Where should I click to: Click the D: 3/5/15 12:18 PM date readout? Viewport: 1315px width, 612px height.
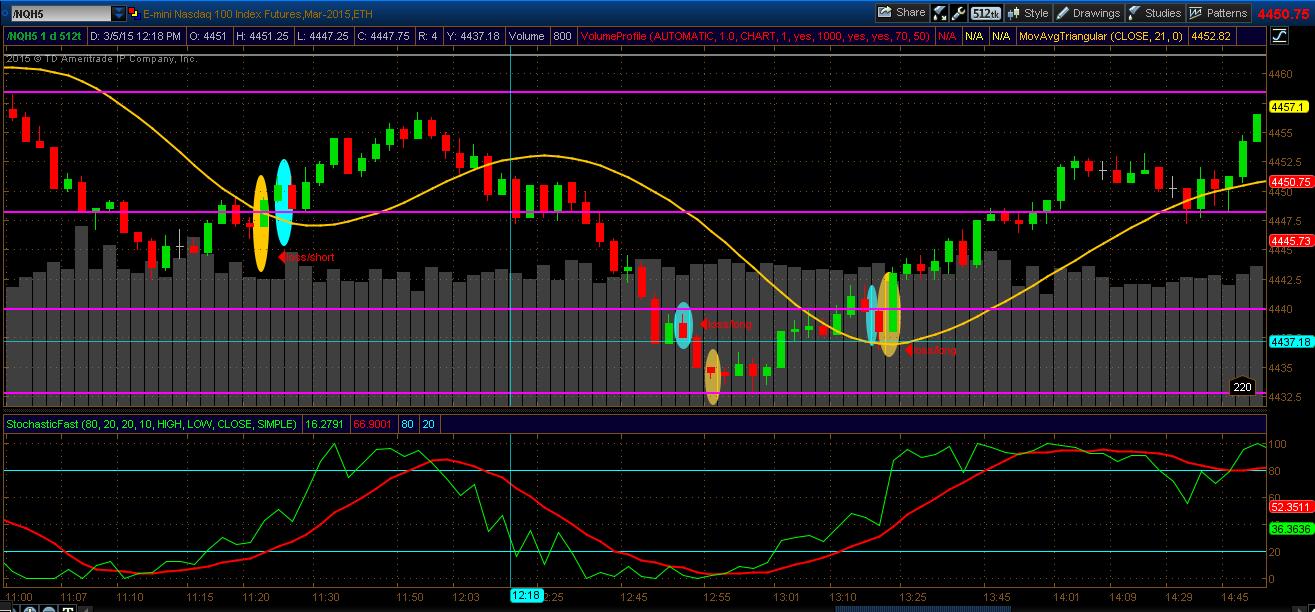(x=135, y=36)
